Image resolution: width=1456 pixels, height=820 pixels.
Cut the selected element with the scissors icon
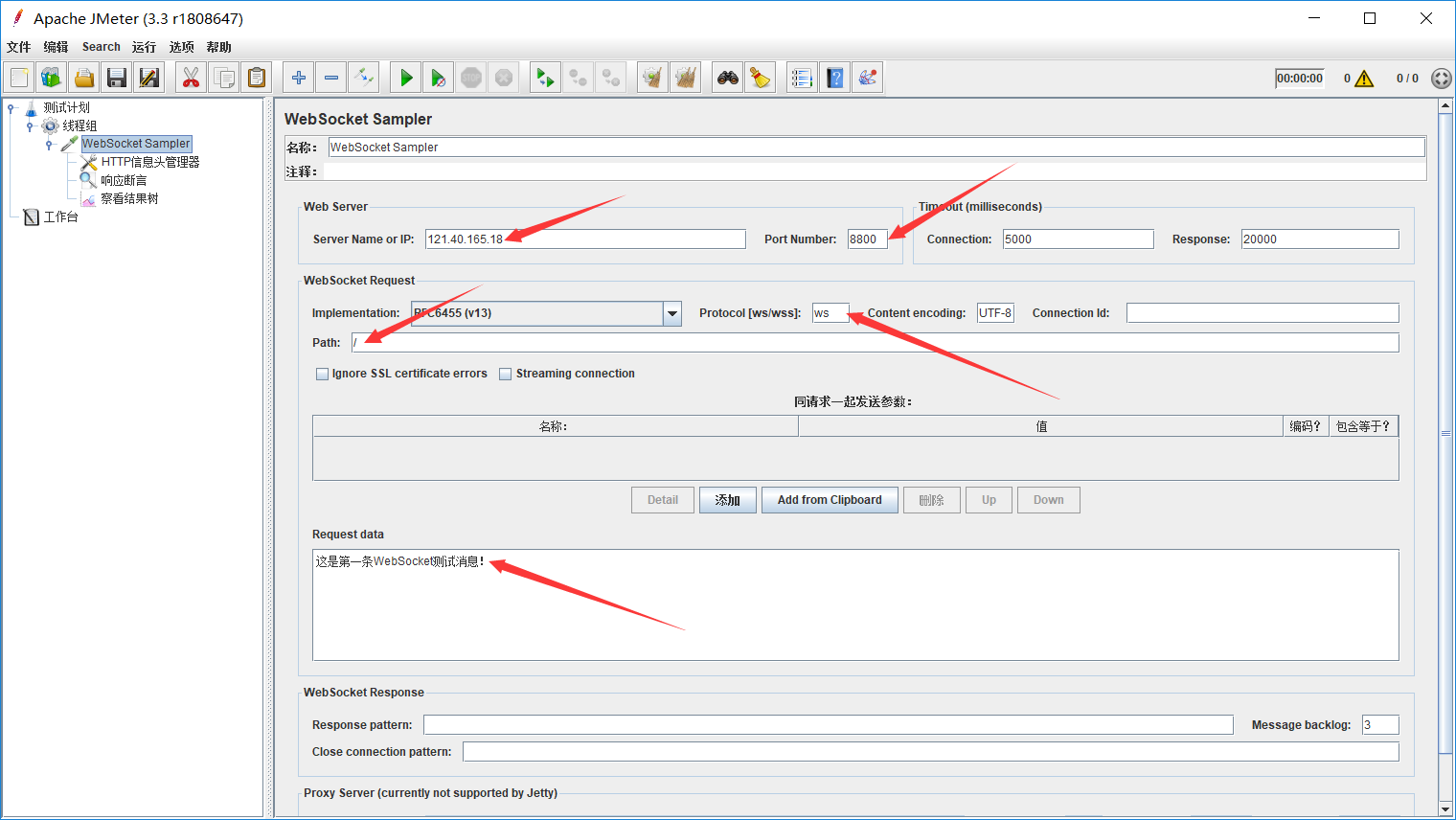tap(192, 78)
